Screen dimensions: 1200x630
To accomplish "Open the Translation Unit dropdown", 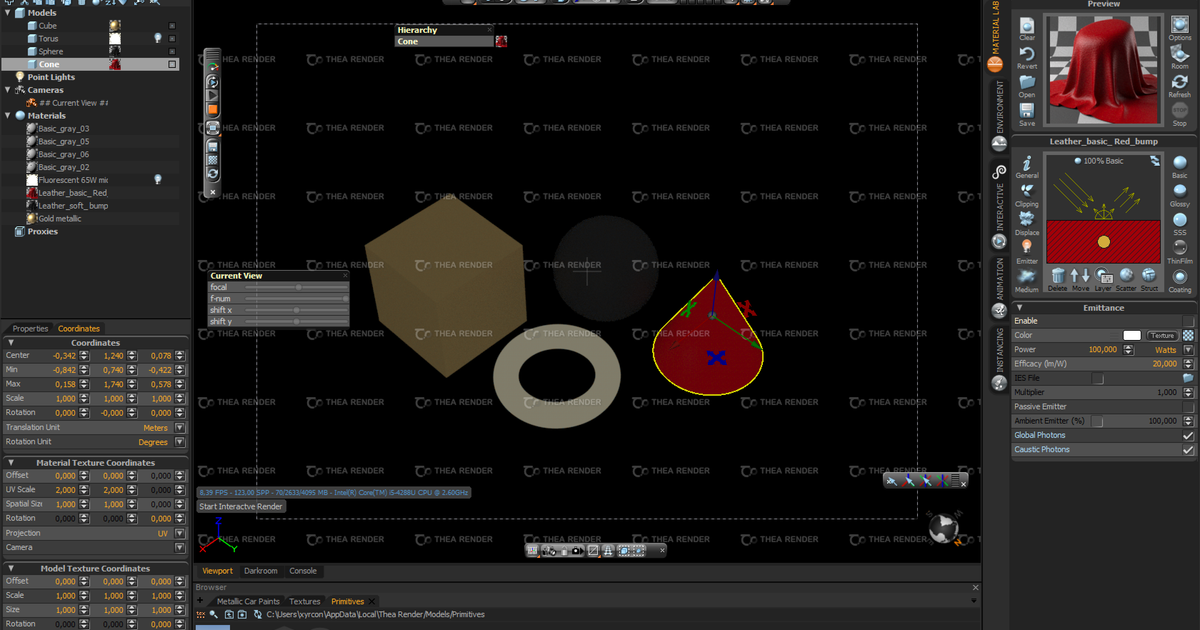I will pos(180,428).
